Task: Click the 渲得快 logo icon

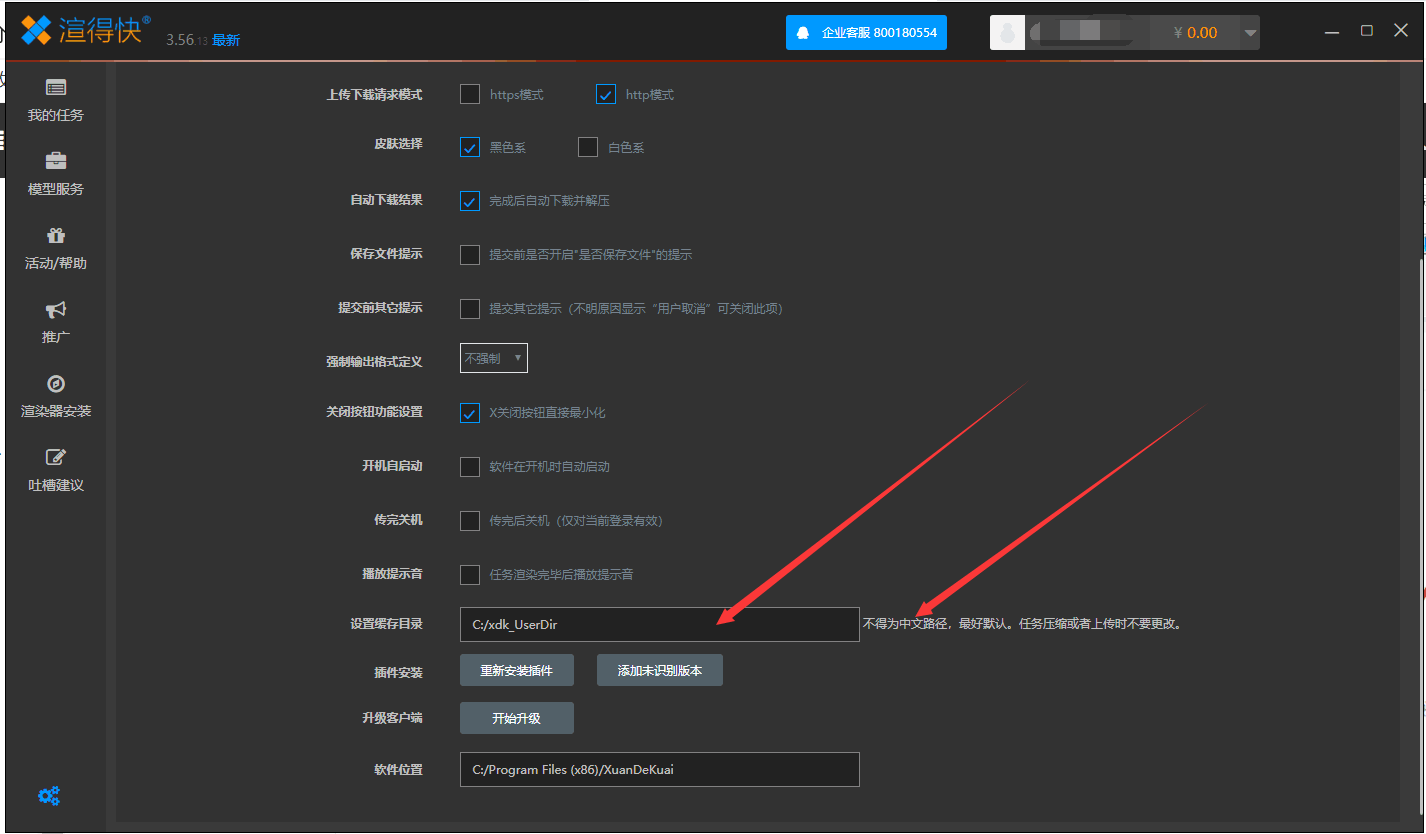Action: point(36,31)
